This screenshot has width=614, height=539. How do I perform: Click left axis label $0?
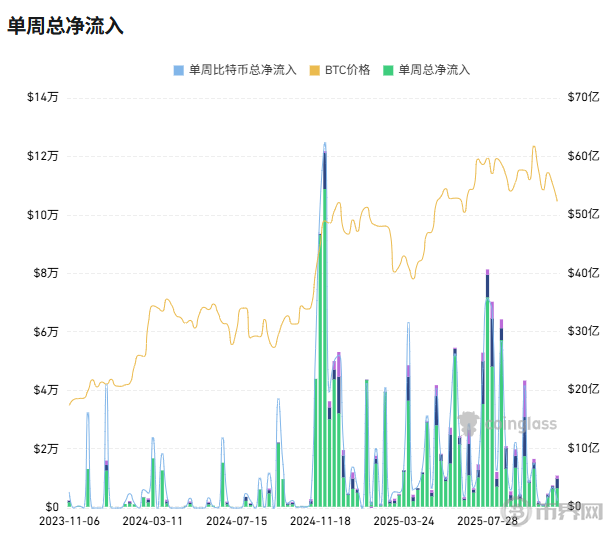[x=52, y=507]
